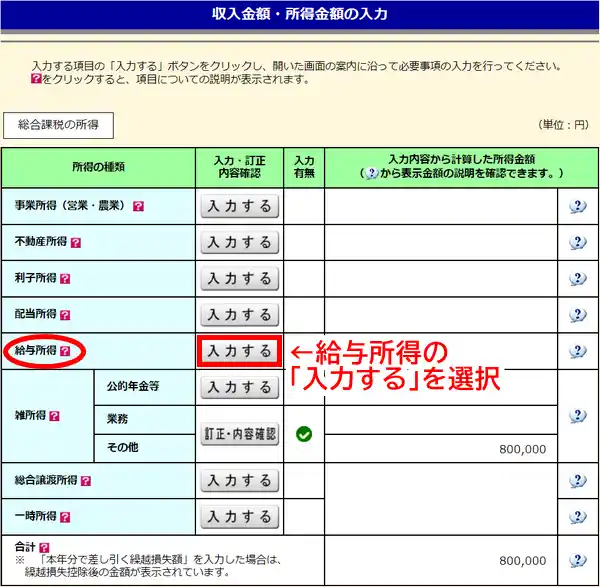Click help icon beside 総合譲渡所得
The height and width of the screenshot is (587, 600).
coord(86,481)
